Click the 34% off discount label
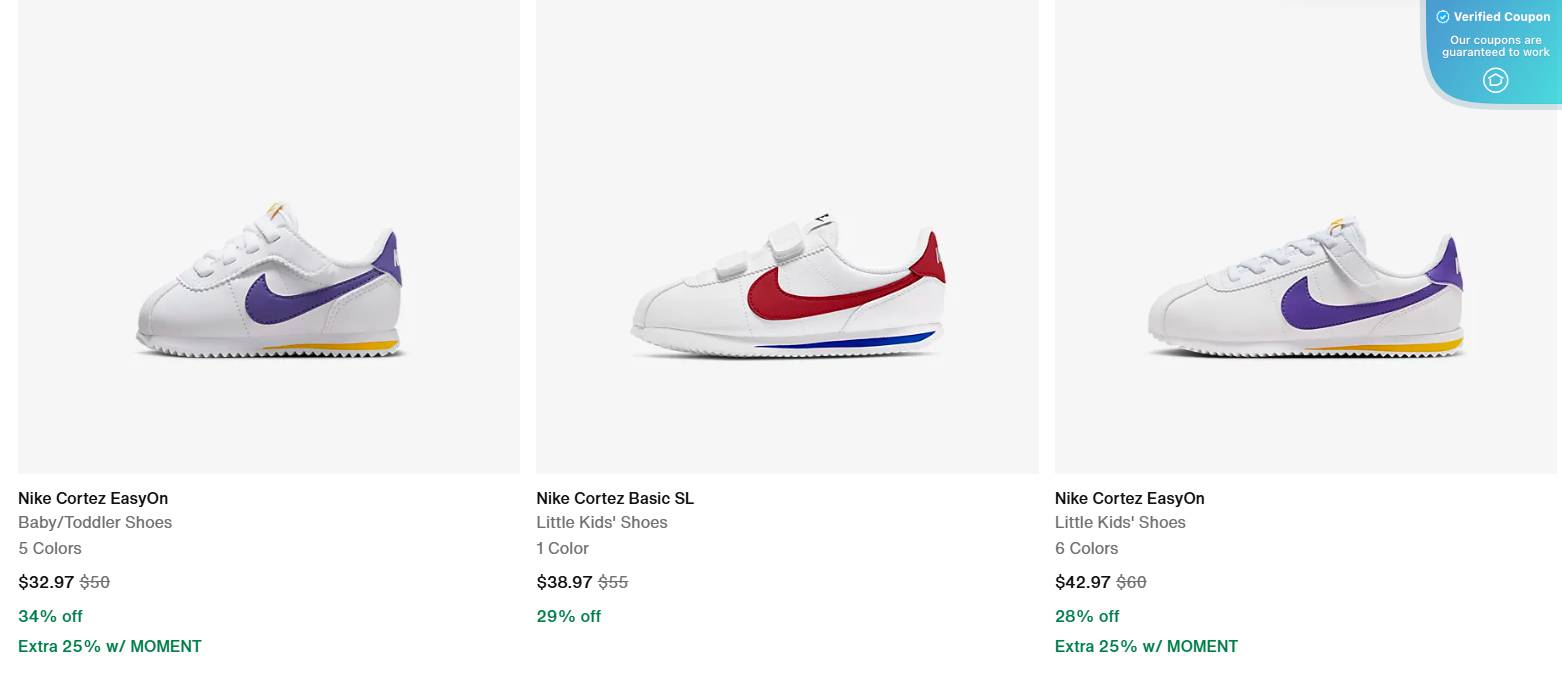The height and width of the screenshot is (686, 1562). pos(50,616)
